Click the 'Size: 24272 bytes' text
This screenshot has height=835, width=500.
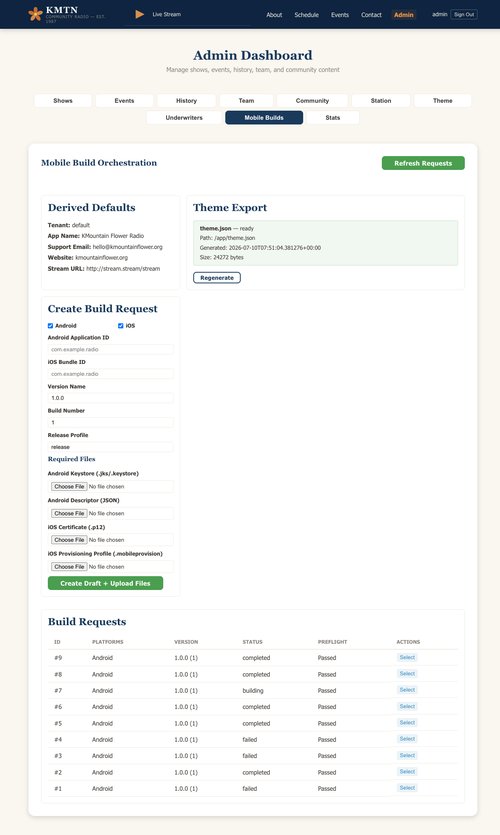(222, 257)
